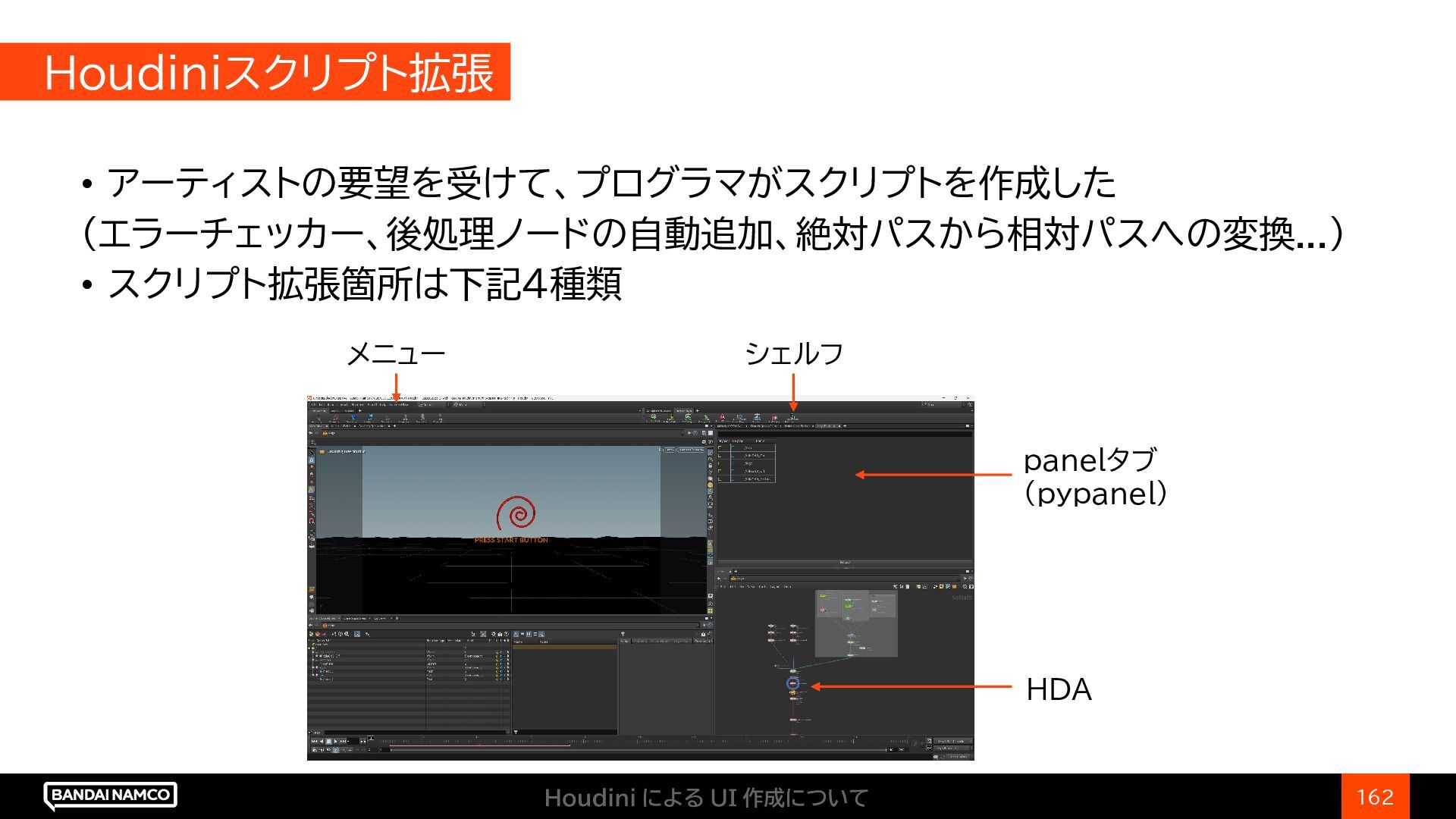This screenshot has height=819, width=1456.
Task: Click the red A shelf tool icon
Action: coord(722,416)
